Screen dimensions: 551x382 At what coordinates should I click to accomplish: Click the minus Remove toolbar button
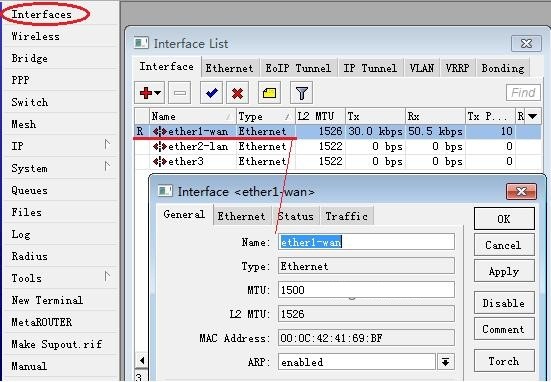coord(180,93)
